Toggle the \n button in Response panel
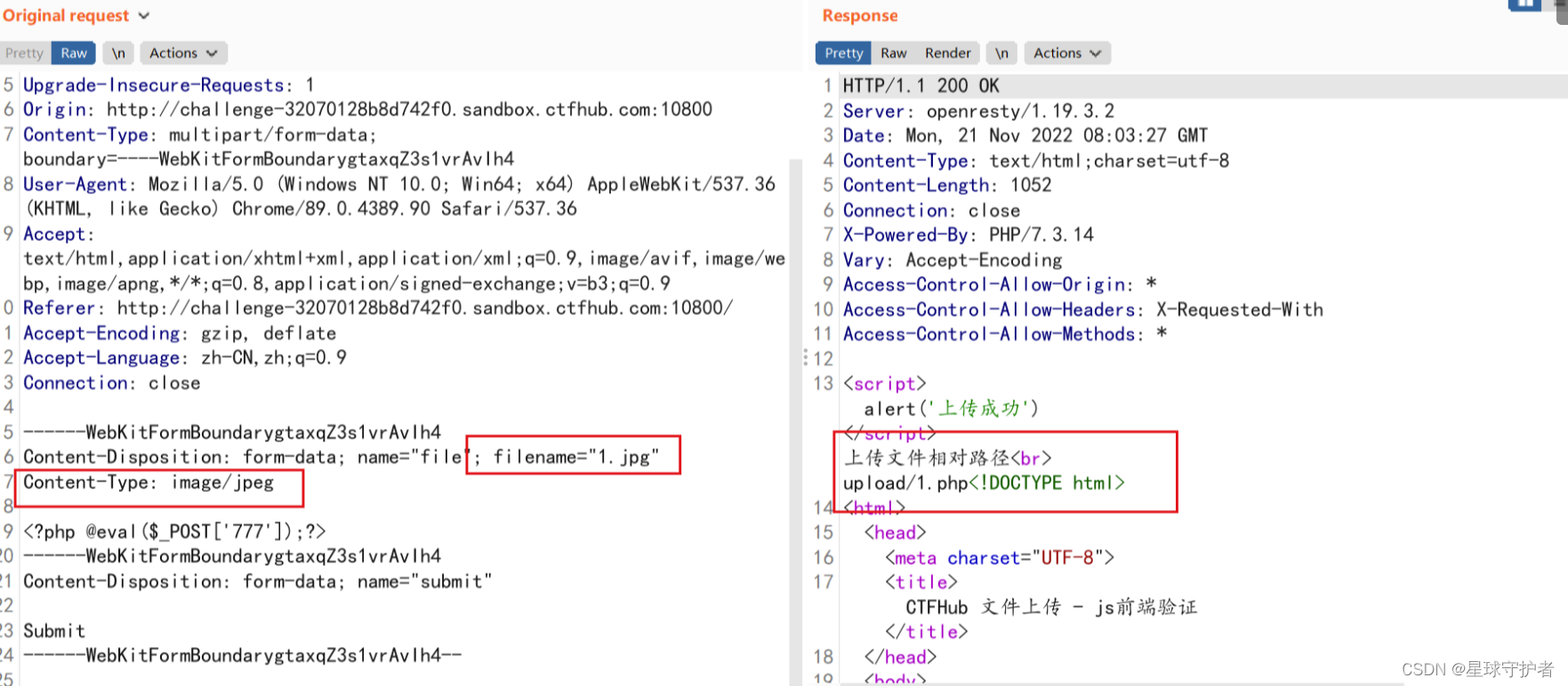Viewport: 1568px width, 686px height. 1001,53
